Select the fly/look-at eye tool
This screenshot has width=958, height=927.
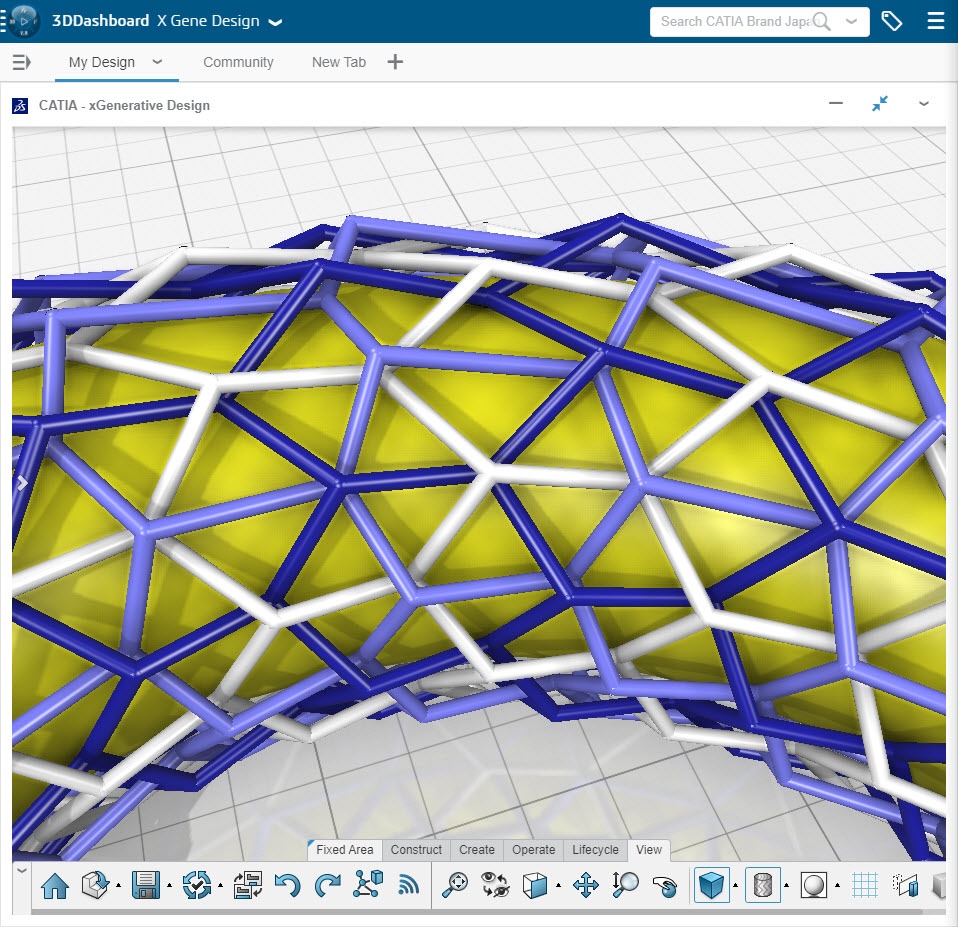tap(665, 885)
